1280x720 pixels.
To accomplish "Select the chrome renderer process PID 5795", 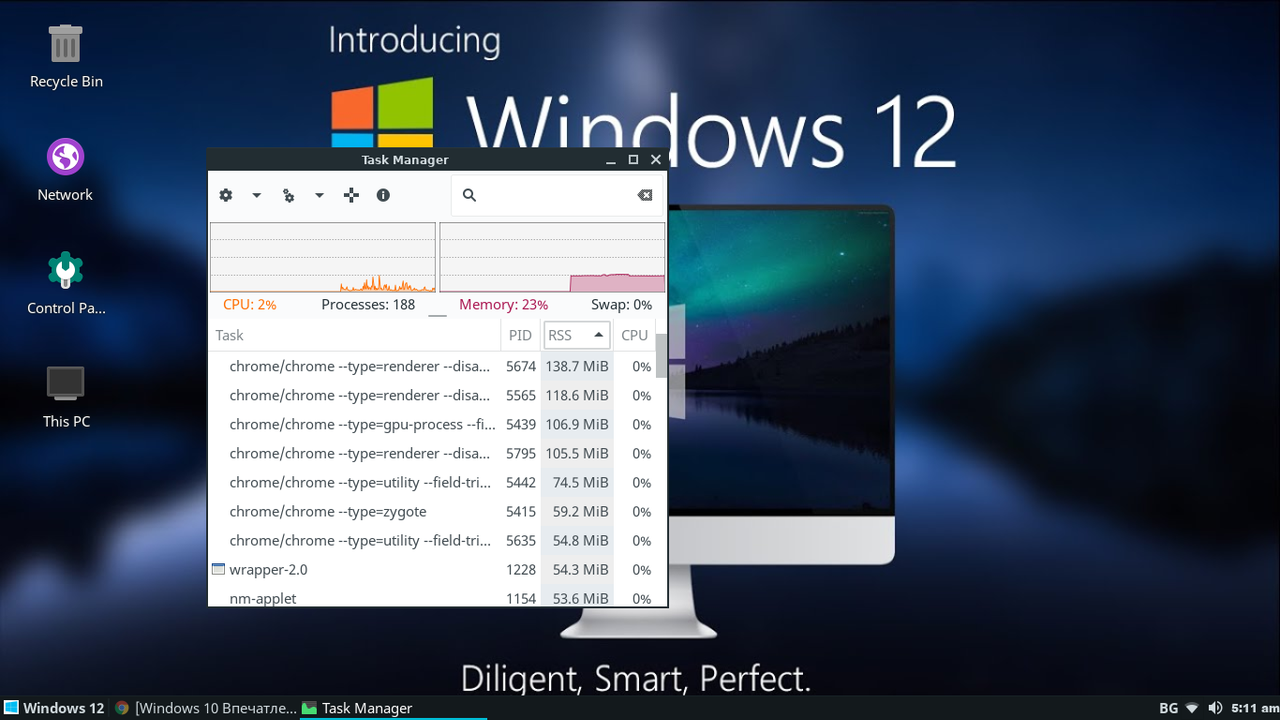I will point(432,453).
